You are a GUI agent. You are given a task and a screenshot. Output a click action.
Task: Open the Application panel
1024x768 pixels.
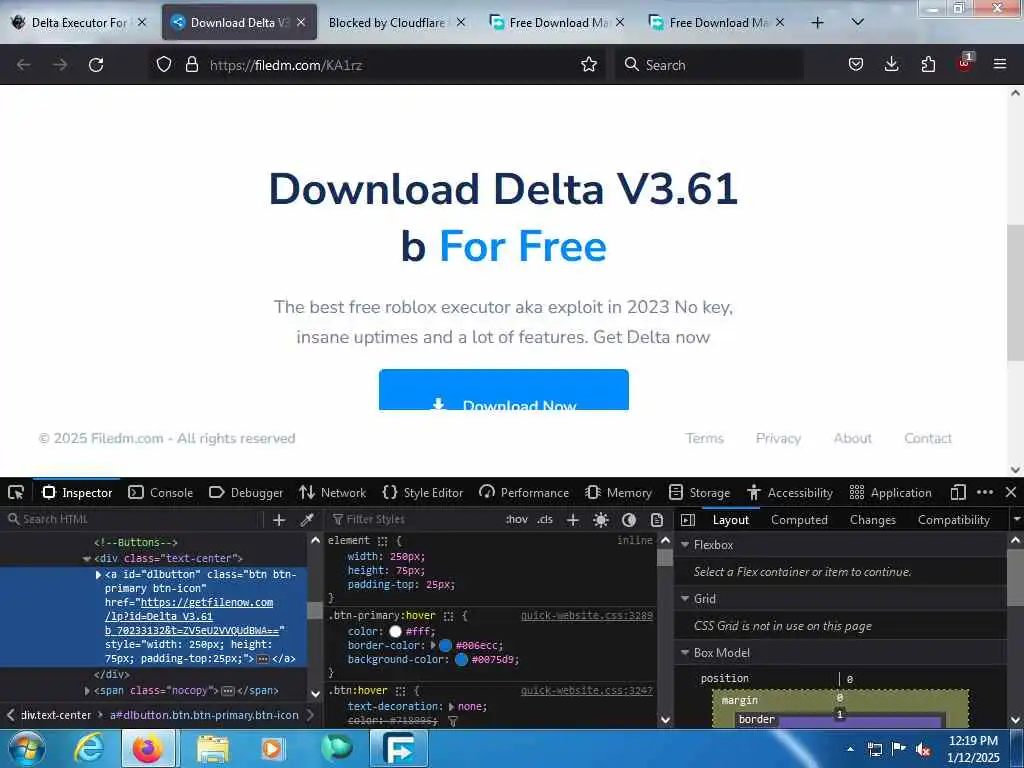pos(890,492)
